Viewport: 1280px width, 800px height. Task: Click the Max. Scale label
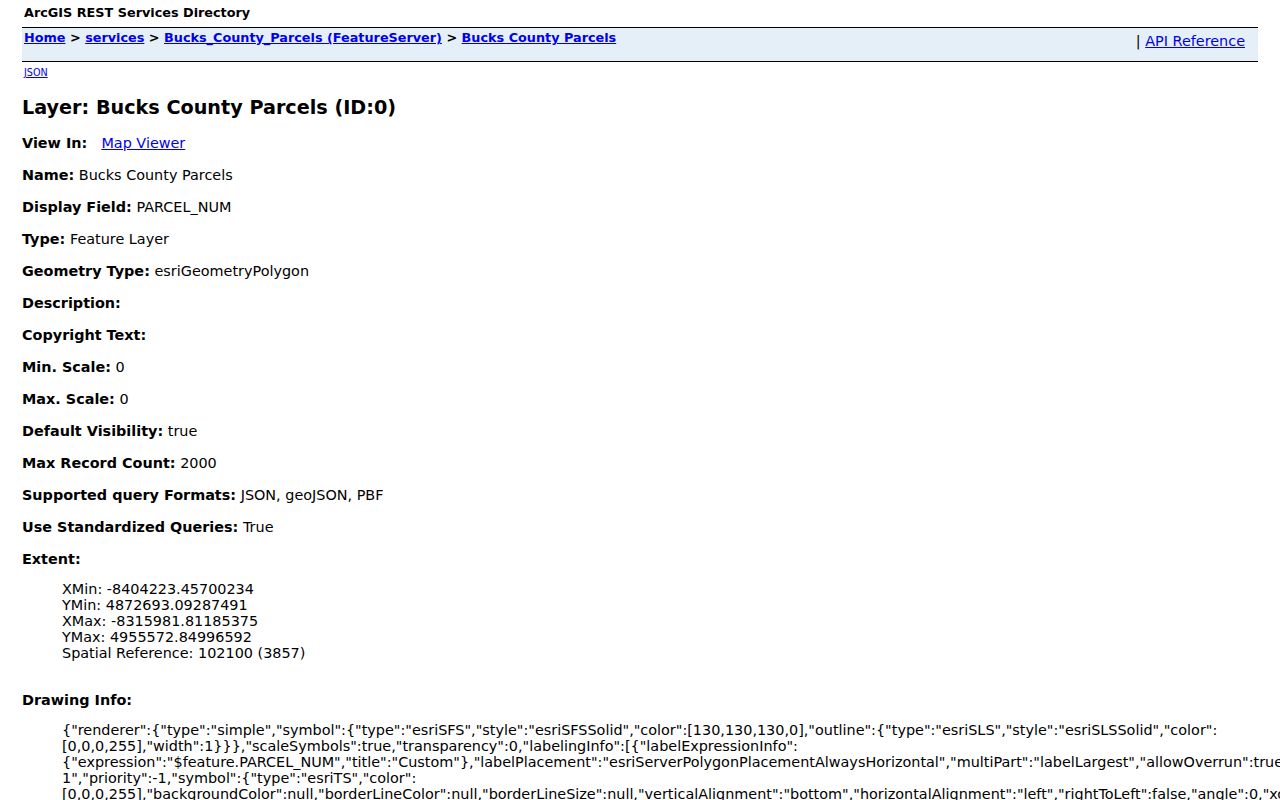(x=68, y=399)
